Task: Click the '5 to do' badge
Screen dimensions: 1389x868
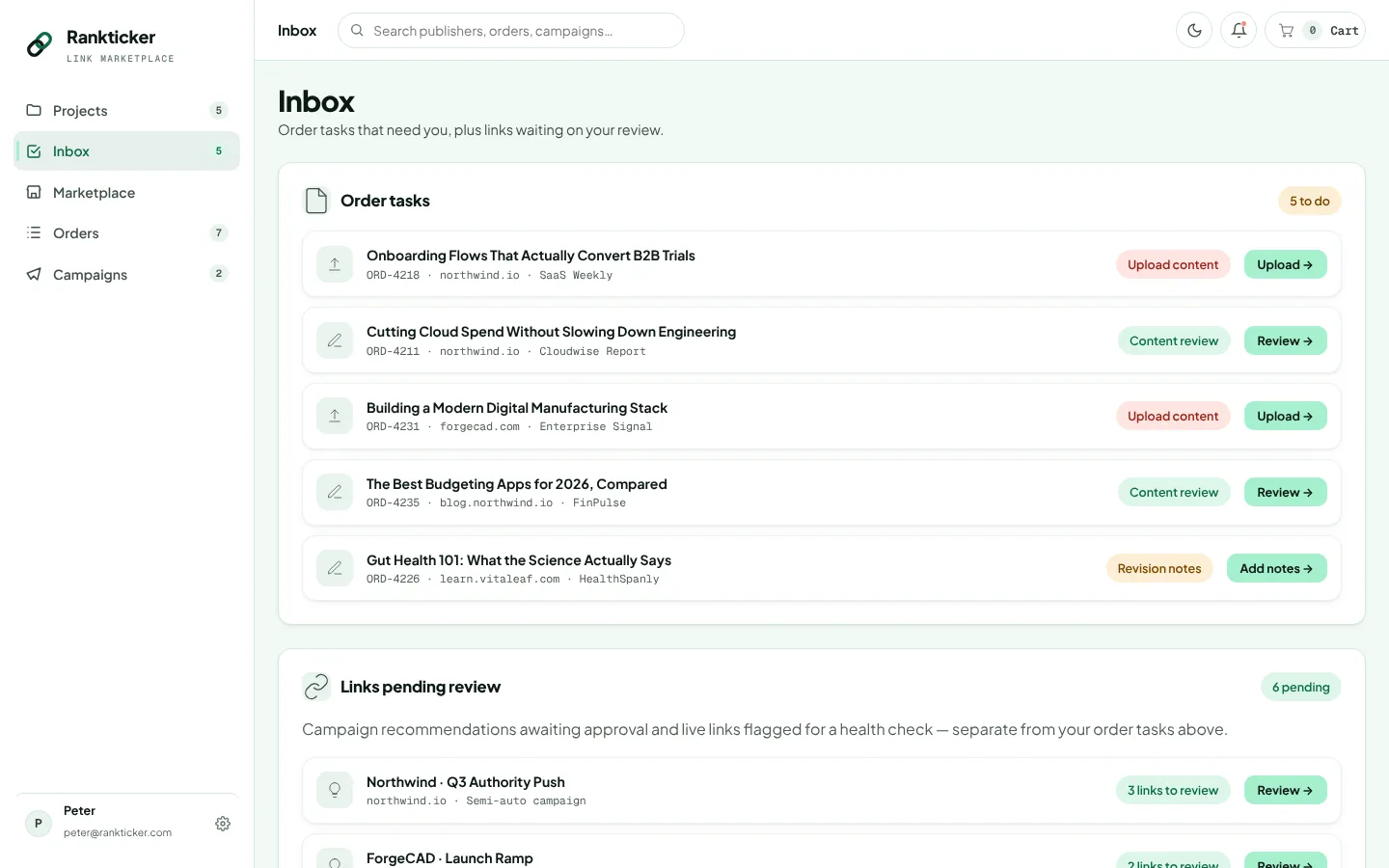Action: pos(1309,201)
